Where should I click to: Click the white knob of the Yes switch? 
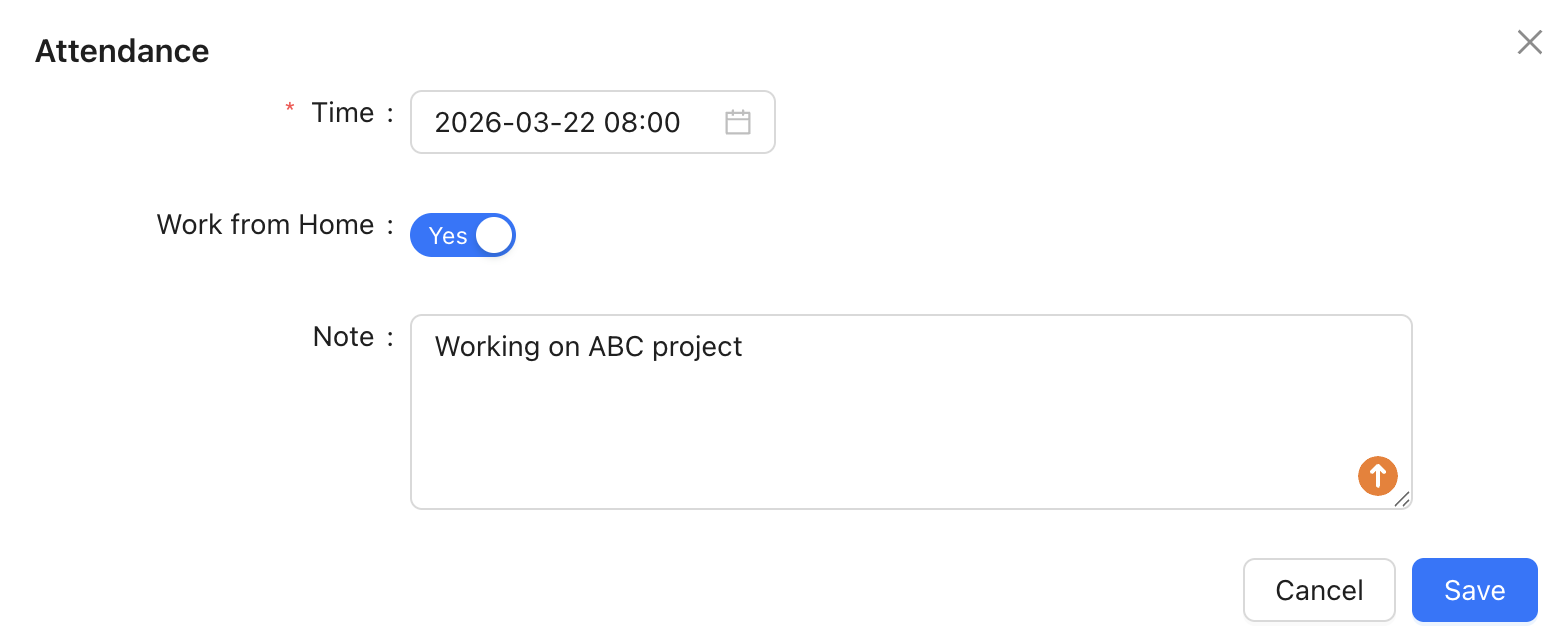[494, 235]
